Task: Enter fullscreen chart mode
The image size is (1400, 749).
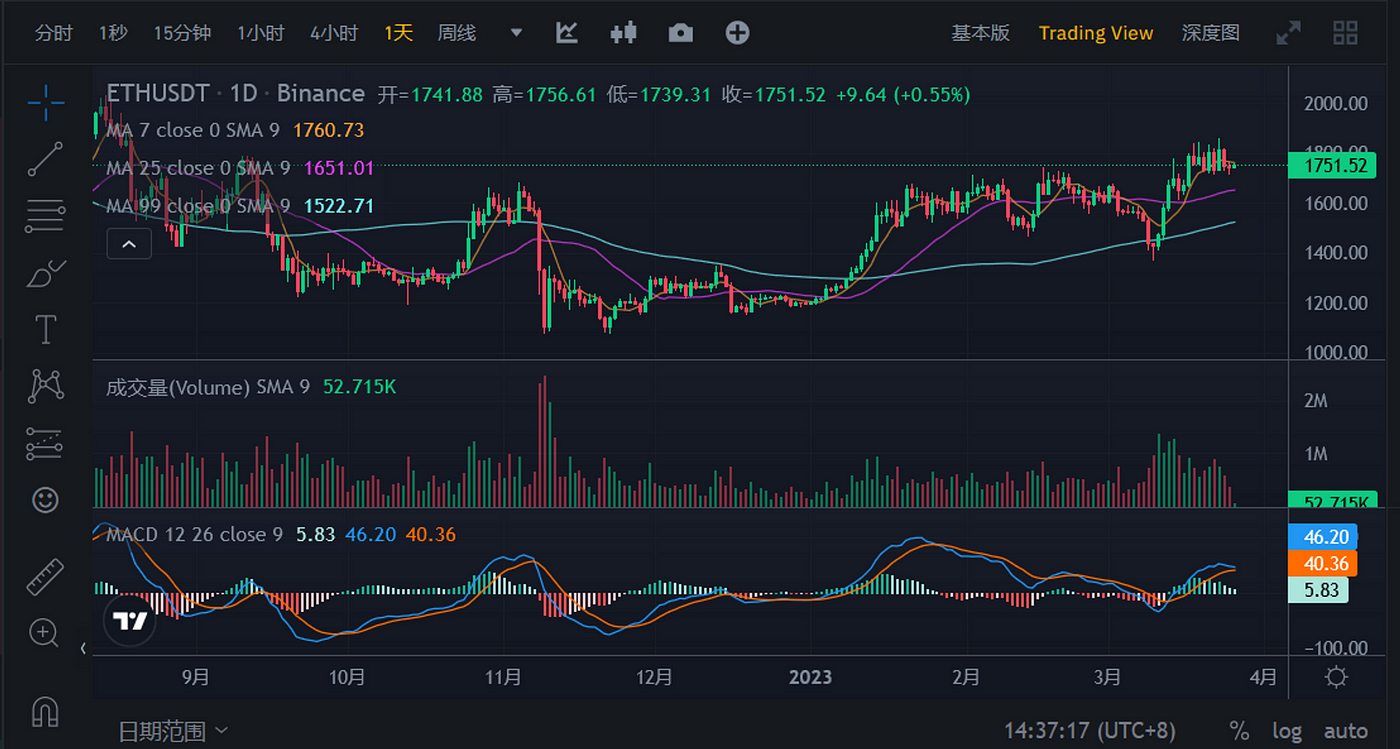Action: click(x=1289, y=31)
